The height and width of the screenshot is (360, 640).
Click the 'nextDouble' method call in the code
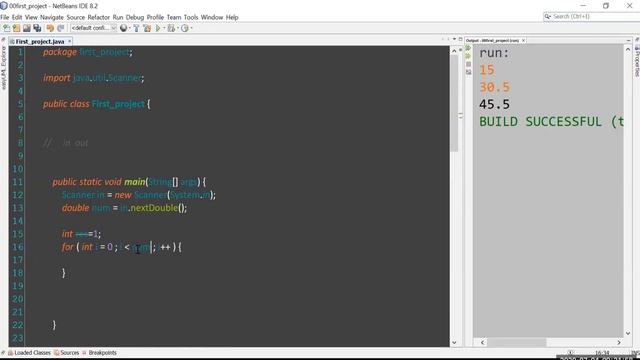click(x=154, y=208)
